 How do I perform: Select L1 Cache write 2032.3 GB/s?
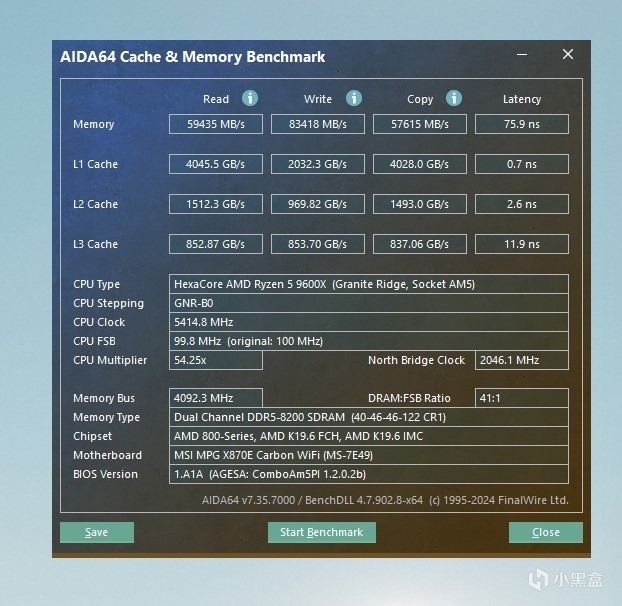(318, 164)
